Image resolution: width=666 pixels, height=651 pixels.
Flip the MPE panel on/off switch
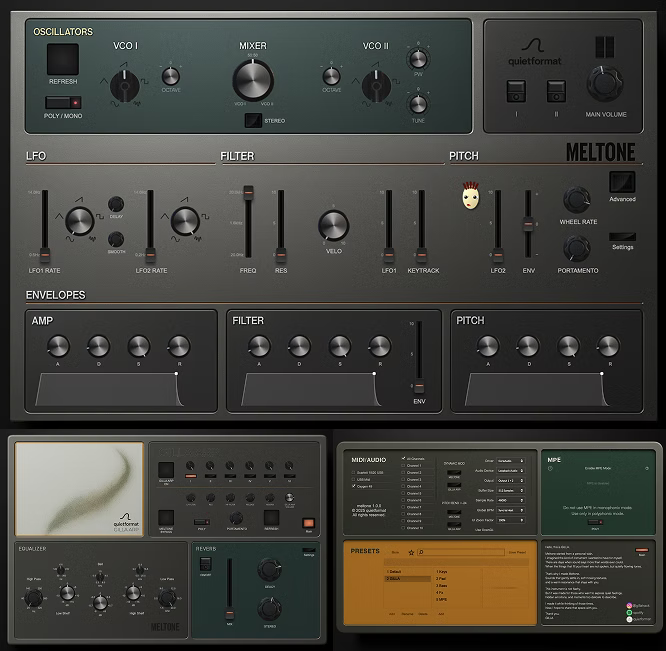click(595, 522)
